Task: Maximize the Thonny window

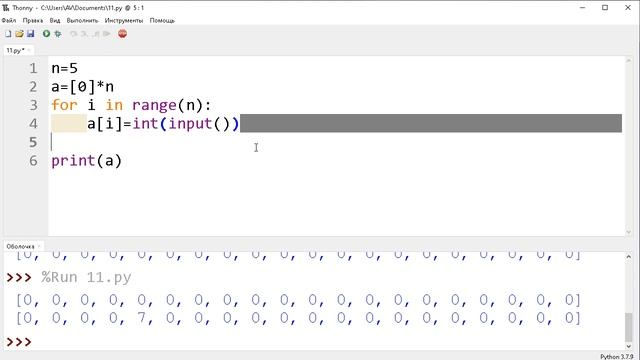Action: tap(605, 8)
